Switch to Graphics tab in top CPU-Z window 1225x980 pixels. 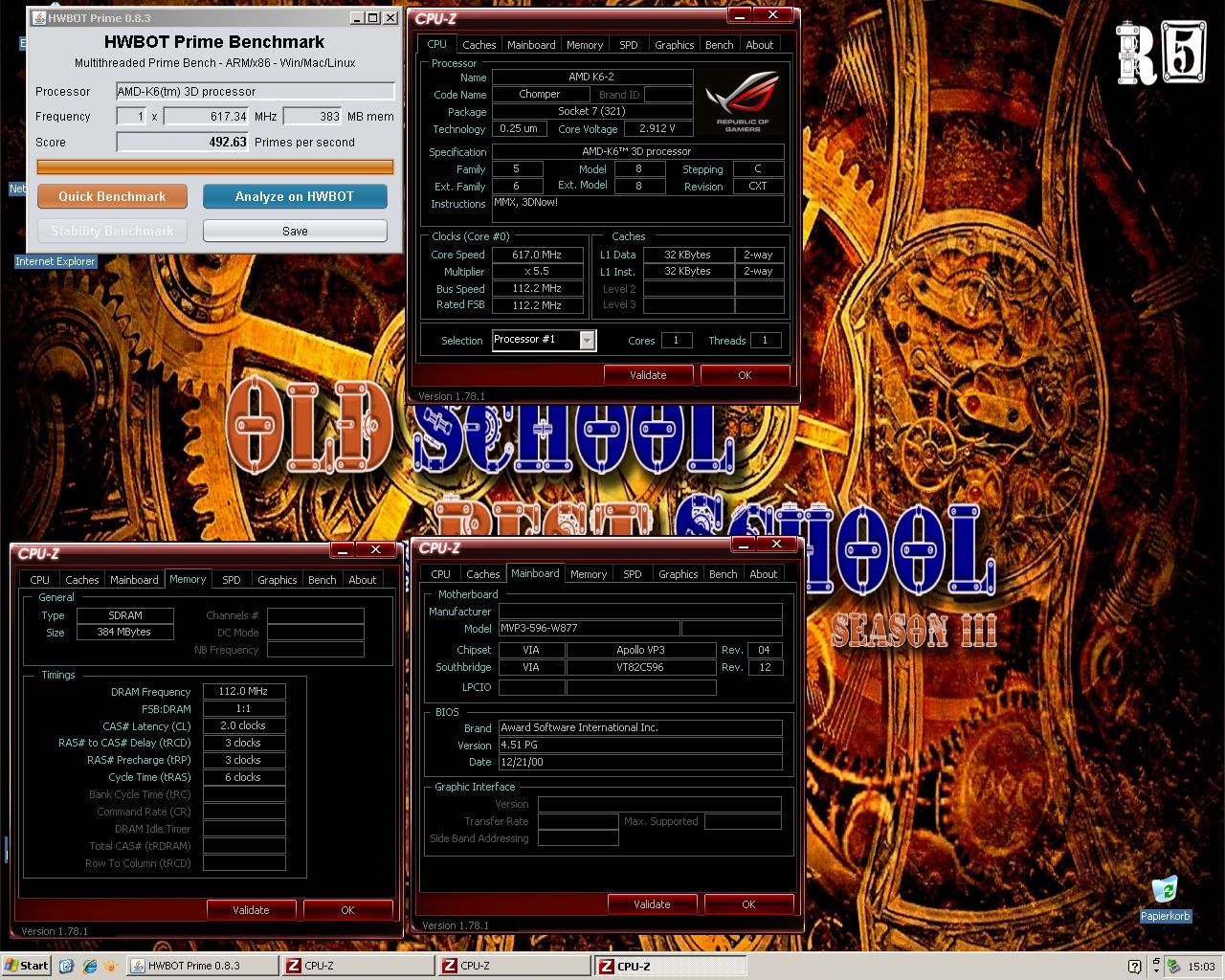675,45
